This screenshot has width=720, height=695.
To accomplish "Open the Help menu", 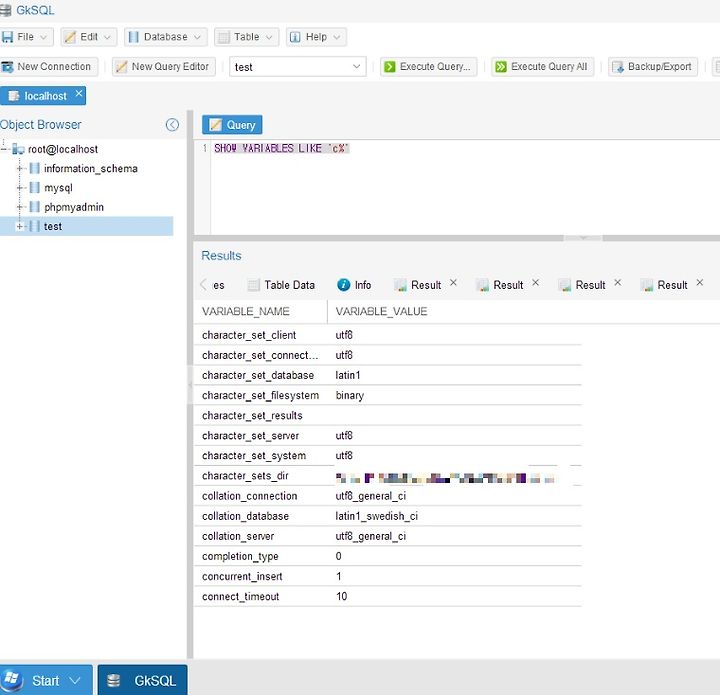I will [x=316, y=37].
